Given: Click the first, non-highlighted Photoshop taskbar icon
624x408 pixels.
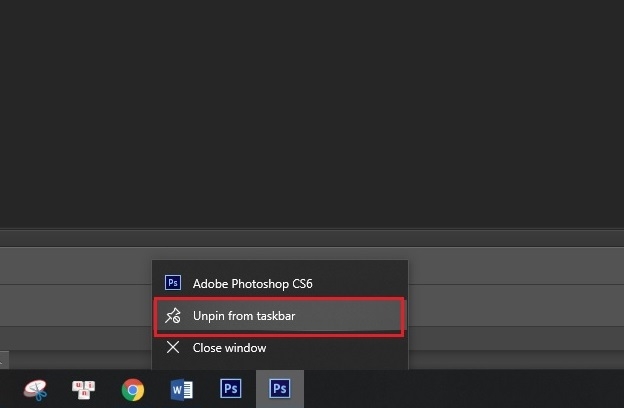Looking at the screenshot, I should point(231,388).
